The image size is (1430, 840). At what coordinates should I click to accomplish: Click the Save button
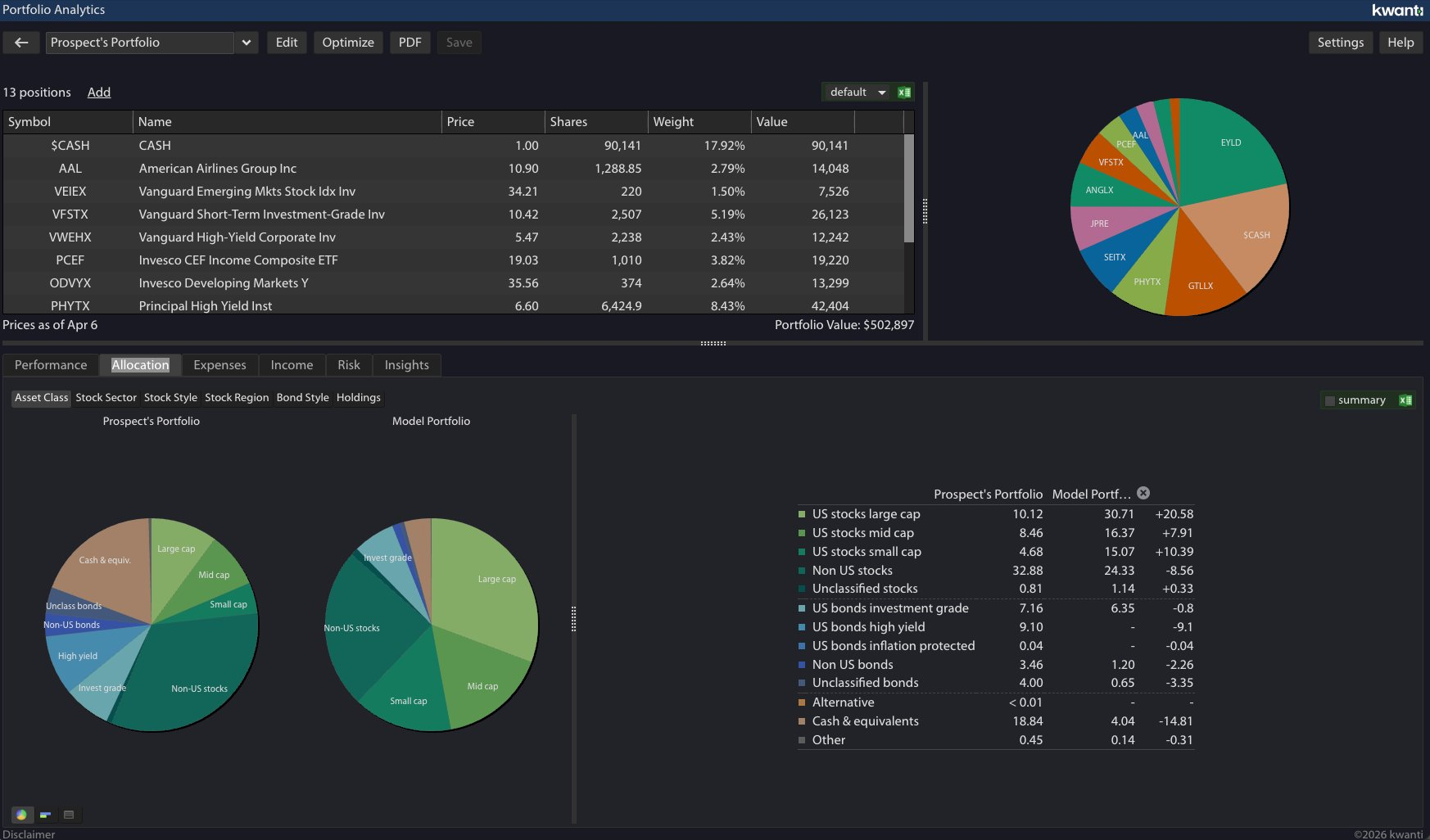[x=459, y=43]
